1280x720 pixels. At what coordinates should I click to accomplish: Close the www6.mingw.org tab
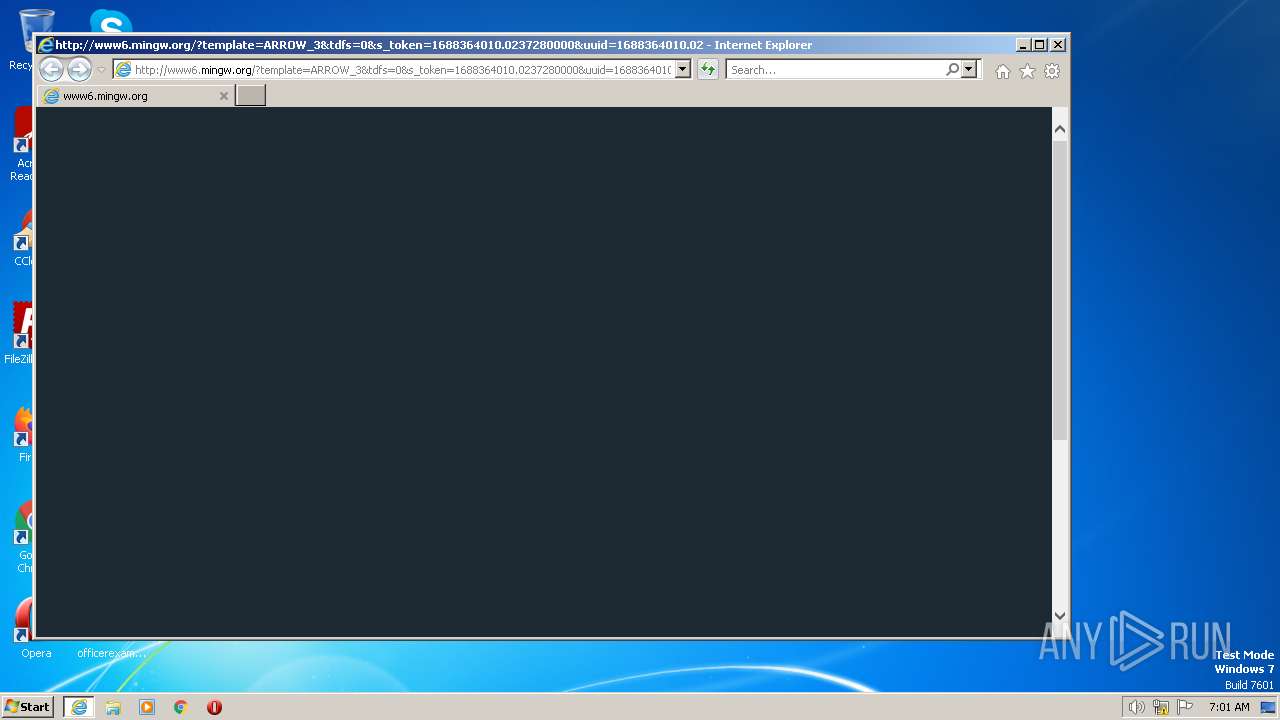224,96
